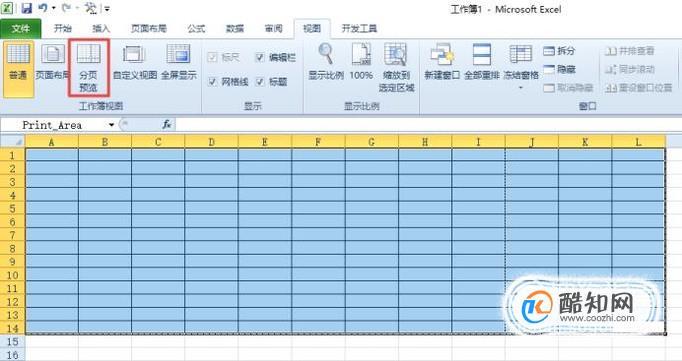Switch to the Insert (插入) tab
682x361 pixels.
coord(101,29)
